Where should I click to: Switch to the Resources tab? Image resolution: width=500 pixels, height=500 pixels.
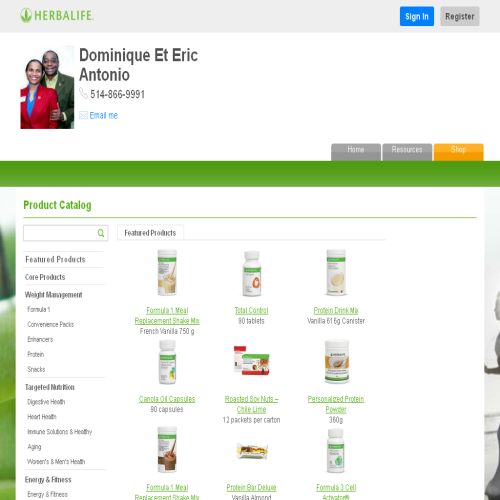click(407, 152)
